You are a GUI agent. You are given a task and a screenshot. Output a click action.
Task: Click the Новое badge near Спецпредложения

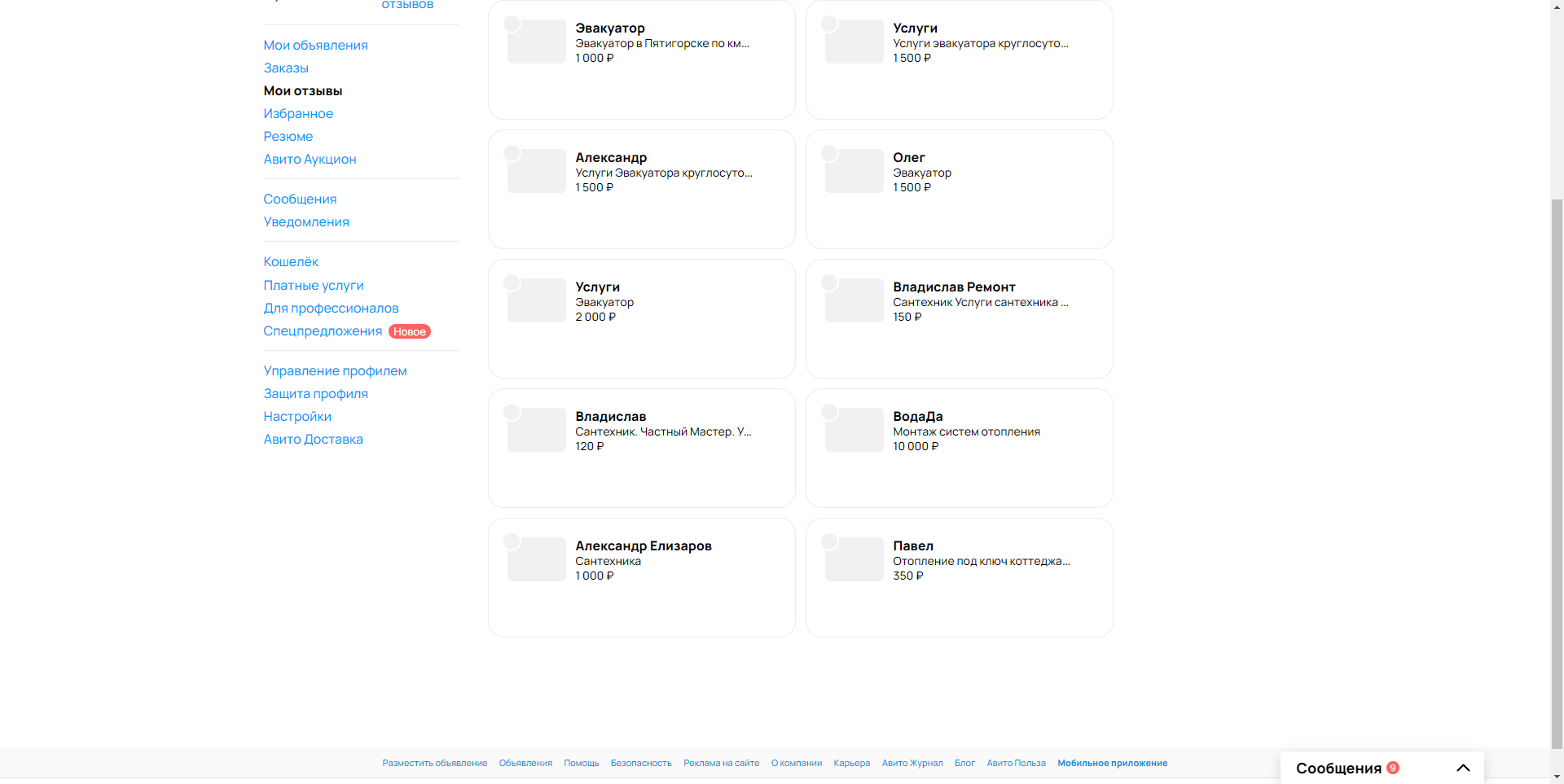click(410, 331)
